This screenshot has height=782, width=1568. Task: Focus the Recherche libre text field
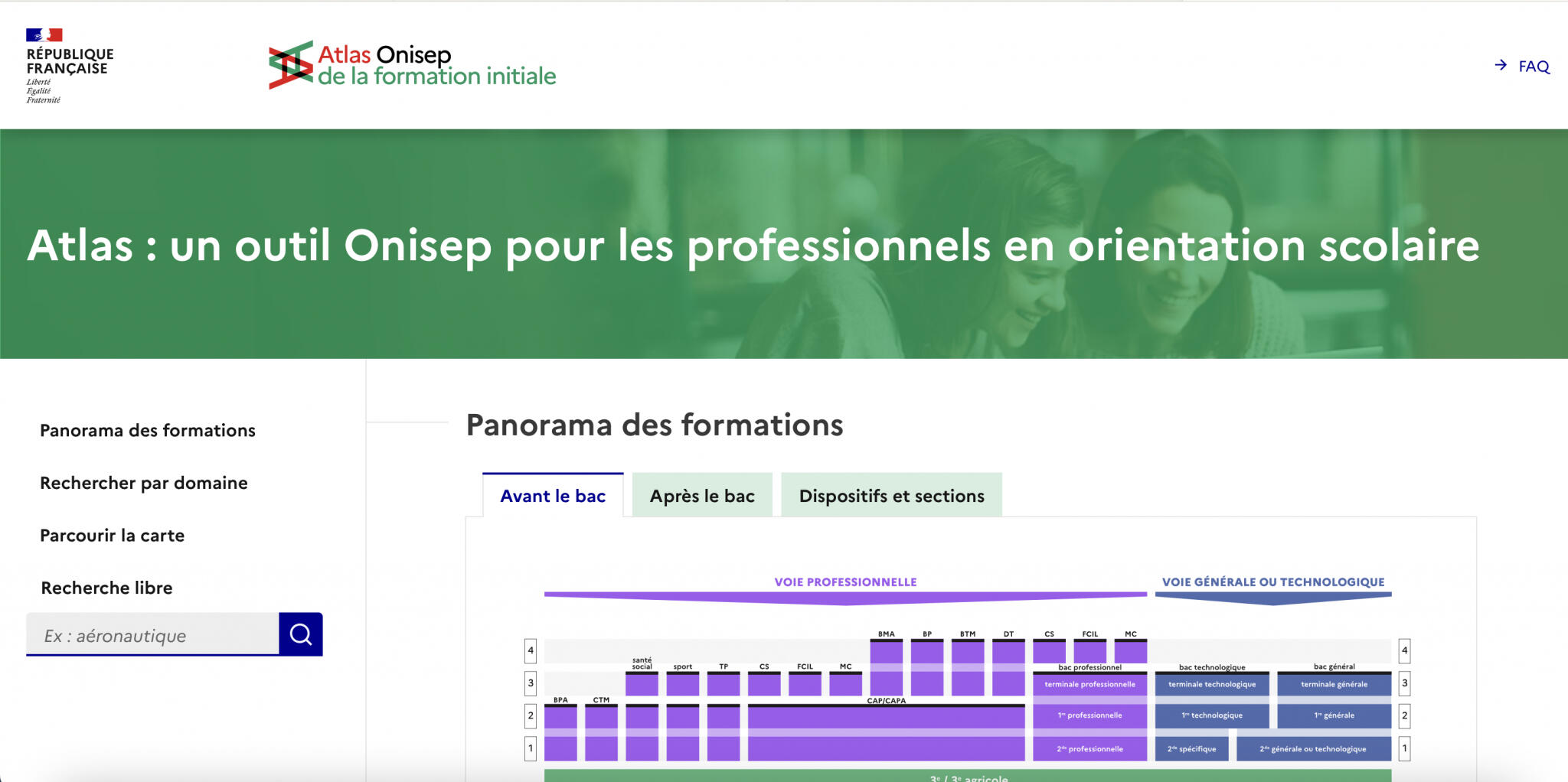153,635
